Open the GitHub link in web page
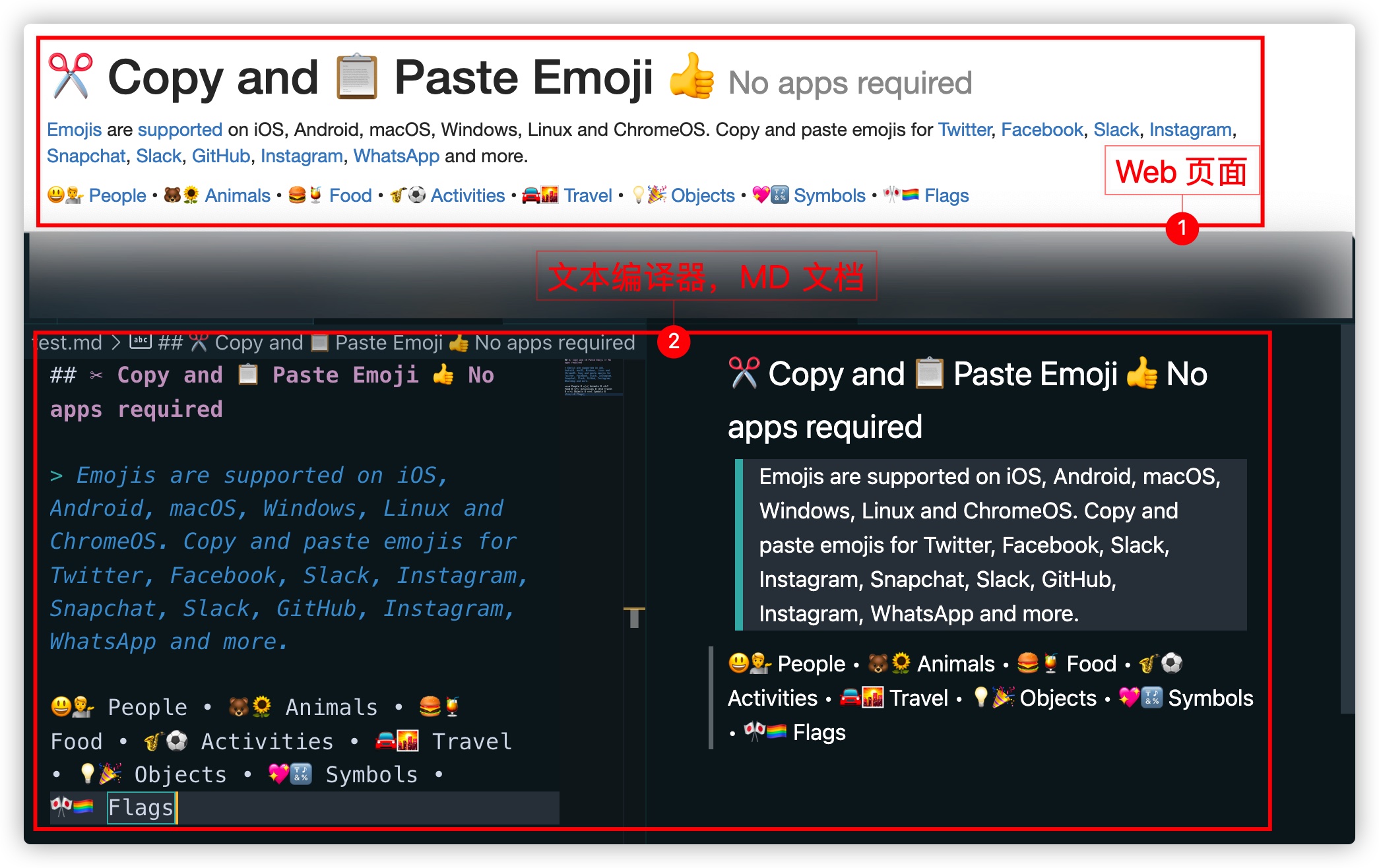Screen dimensions: 1379x868 [221, 156]
